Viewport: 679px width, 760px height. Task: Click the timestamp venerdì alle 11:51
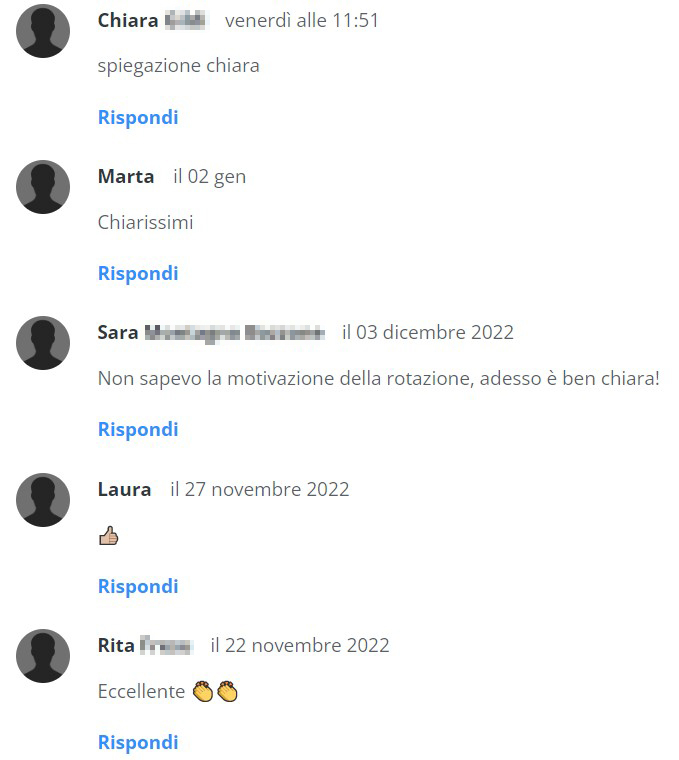click(x=301, y=20)
